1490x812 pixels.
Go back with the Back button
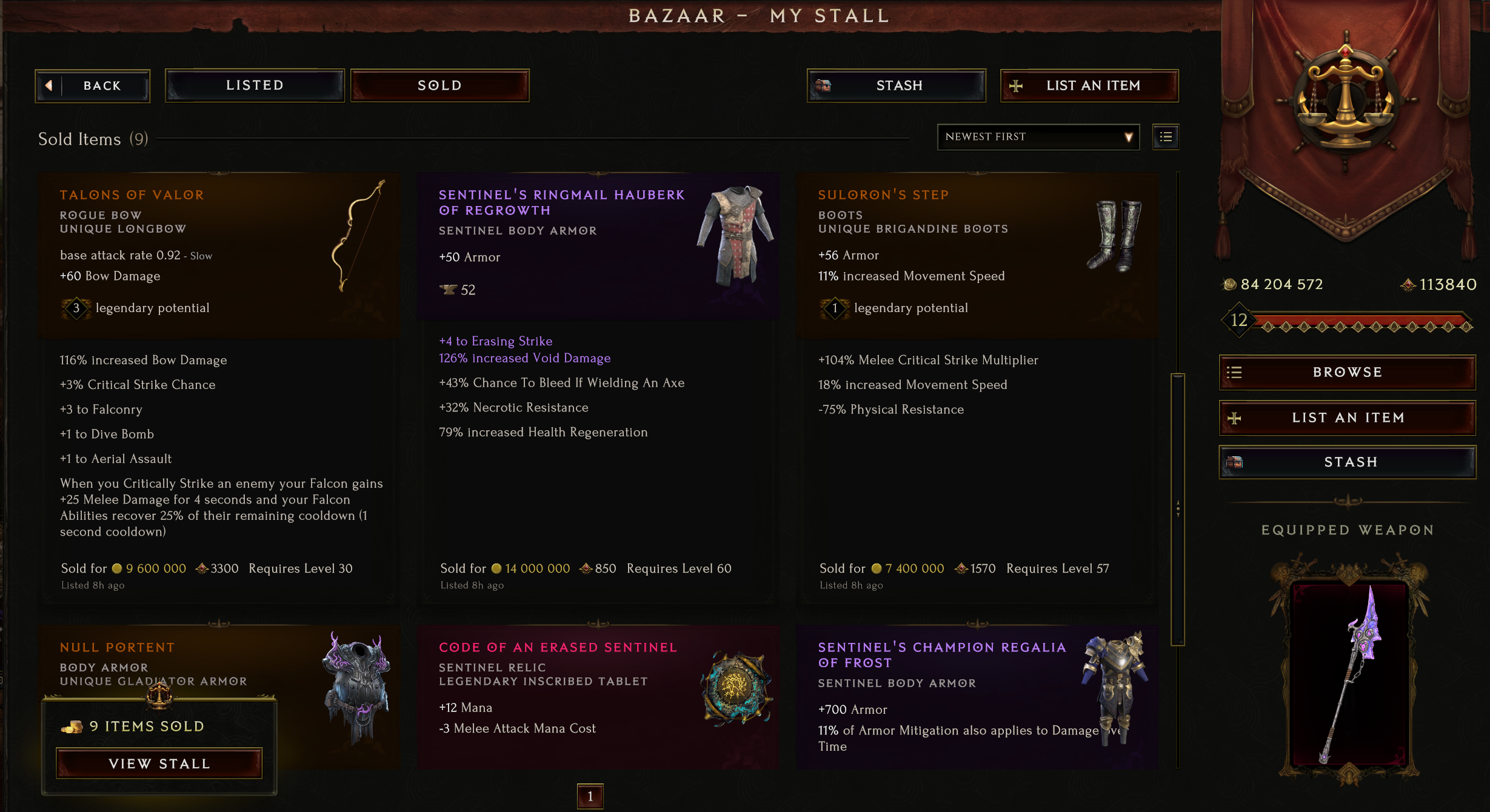coord(92,85)
